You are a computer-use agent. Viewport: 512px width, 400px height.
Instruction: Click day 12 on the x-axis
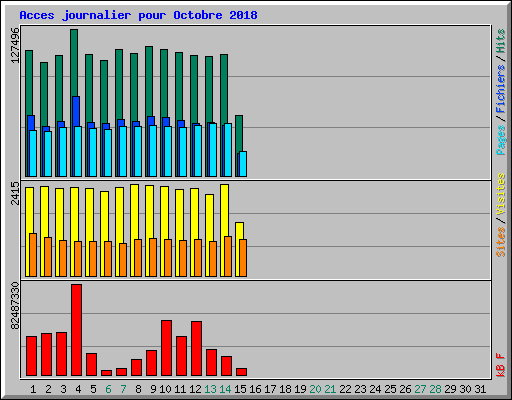(x=195, y=389)
